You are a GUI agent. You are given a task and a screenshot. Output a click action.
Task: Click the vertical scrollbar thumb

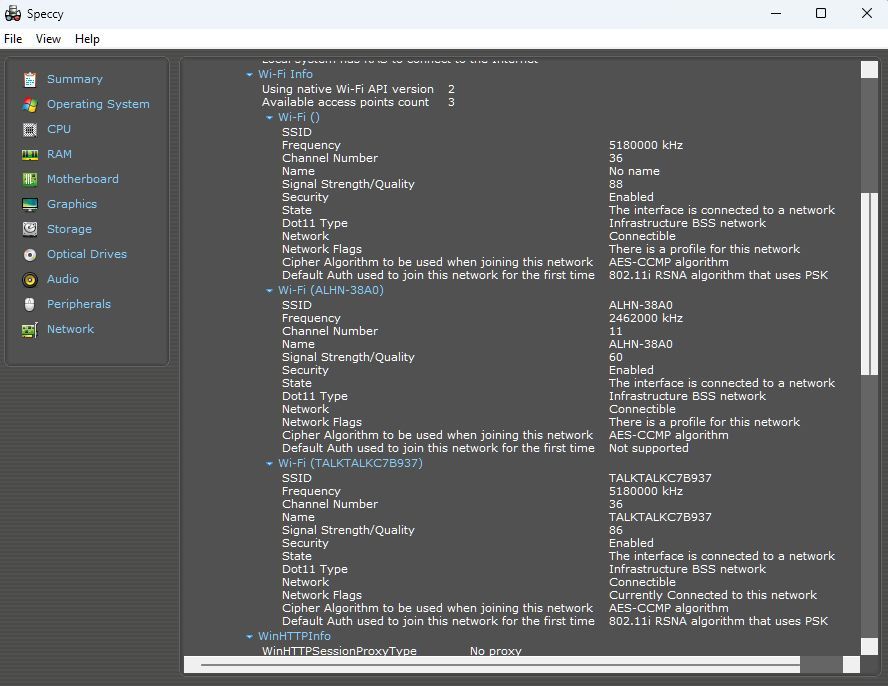[x=869, y=284]
